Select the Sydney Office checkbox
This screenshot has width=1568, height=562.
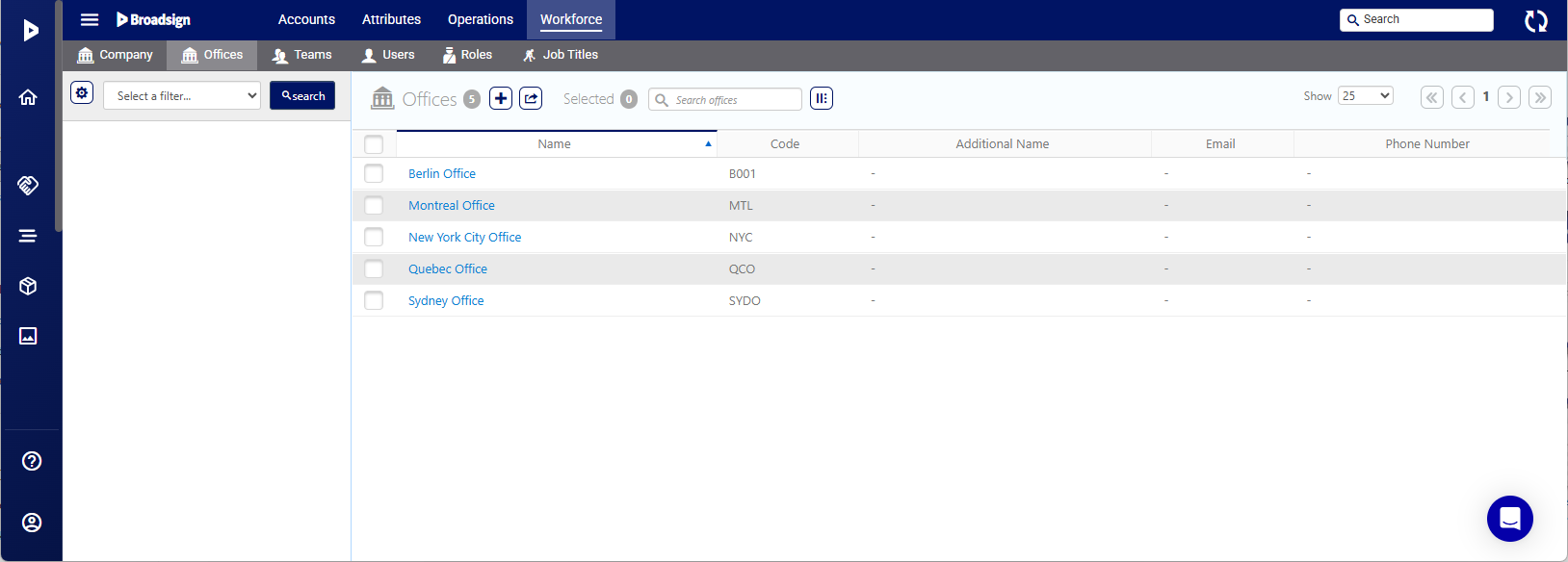[374, 300]
